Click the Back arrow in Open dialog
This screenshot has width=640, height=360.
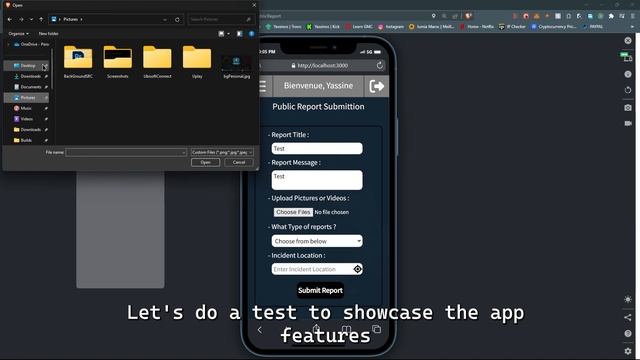pyautogui.click(x=10, y=19)
